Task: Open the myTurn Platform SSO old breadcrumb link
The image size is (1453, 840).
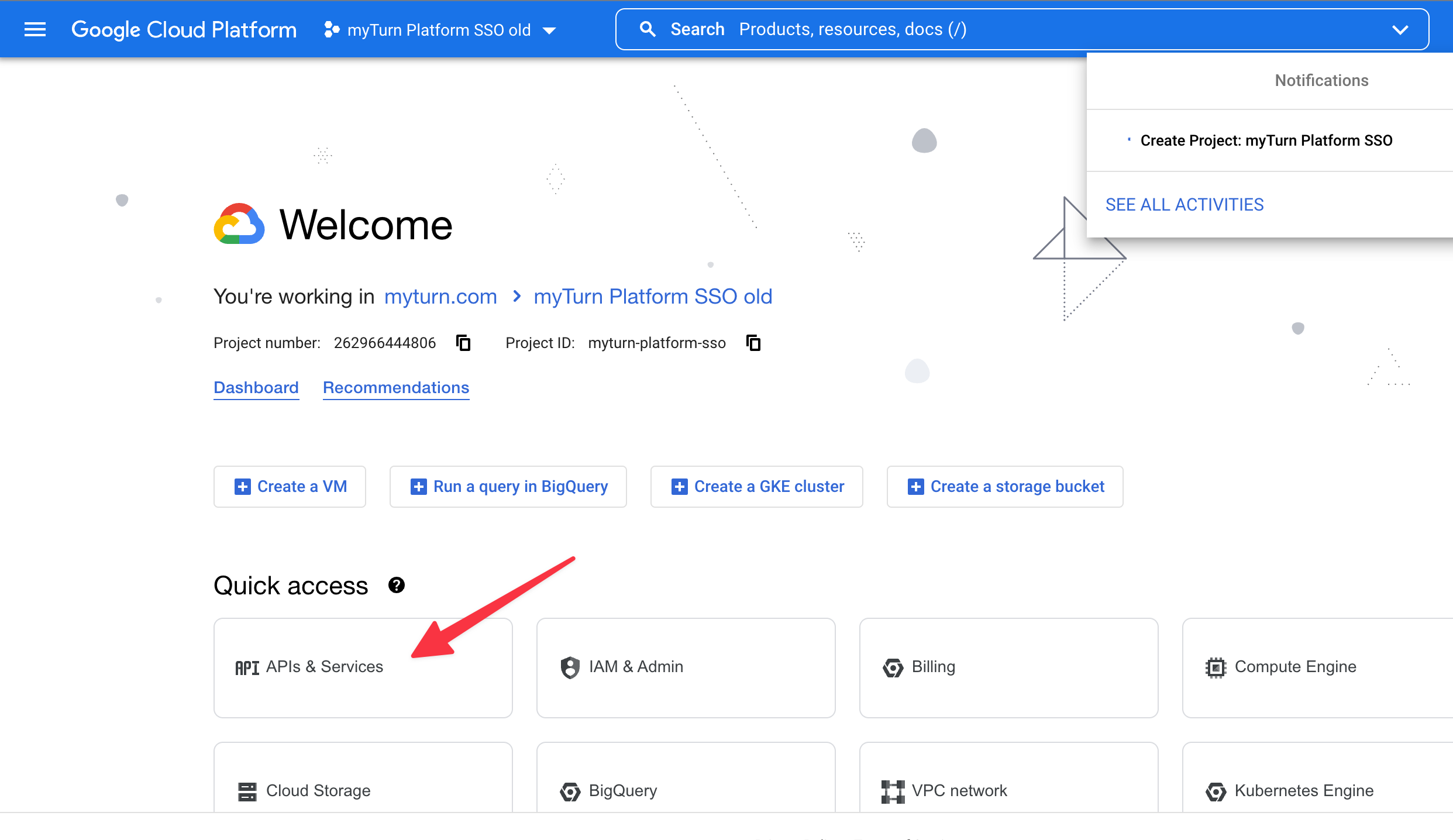Action: (x=653, y=297)
